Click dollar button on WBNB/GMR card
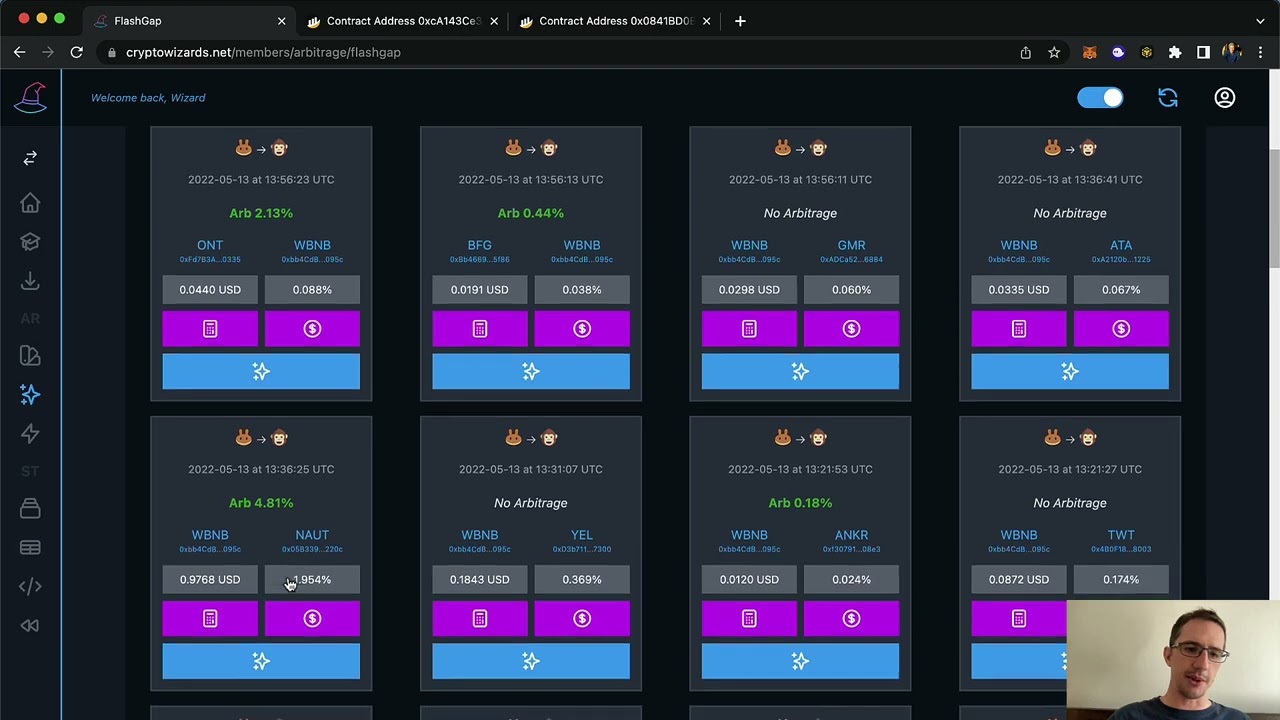 tap(851, 329)
